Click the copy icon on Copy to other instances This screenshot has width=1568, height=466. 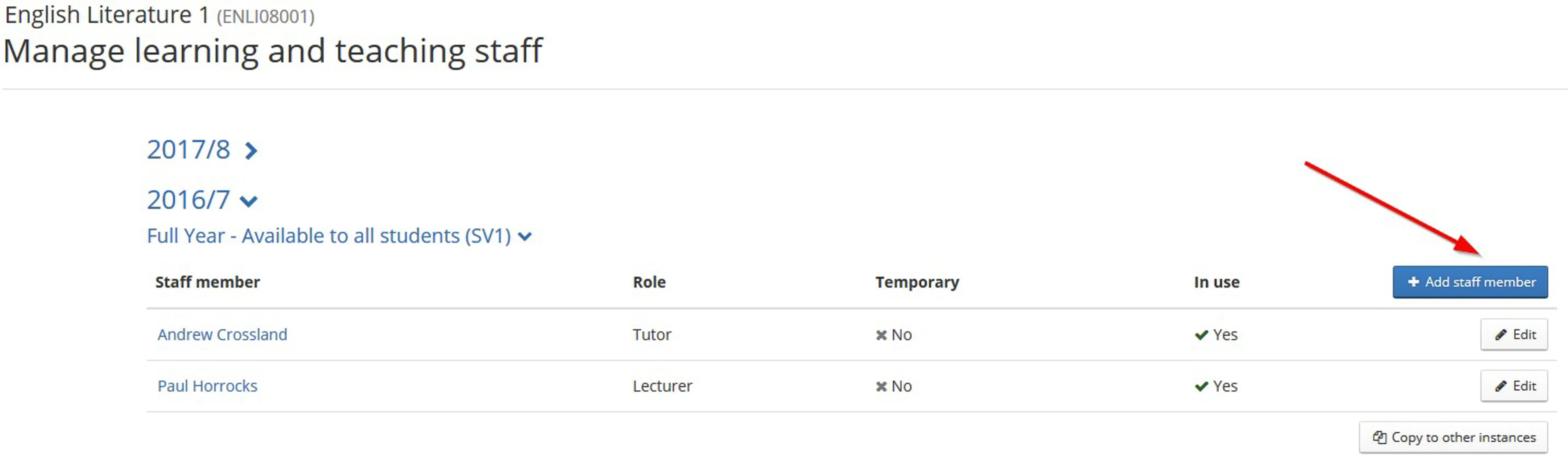tap(1381, 437)
